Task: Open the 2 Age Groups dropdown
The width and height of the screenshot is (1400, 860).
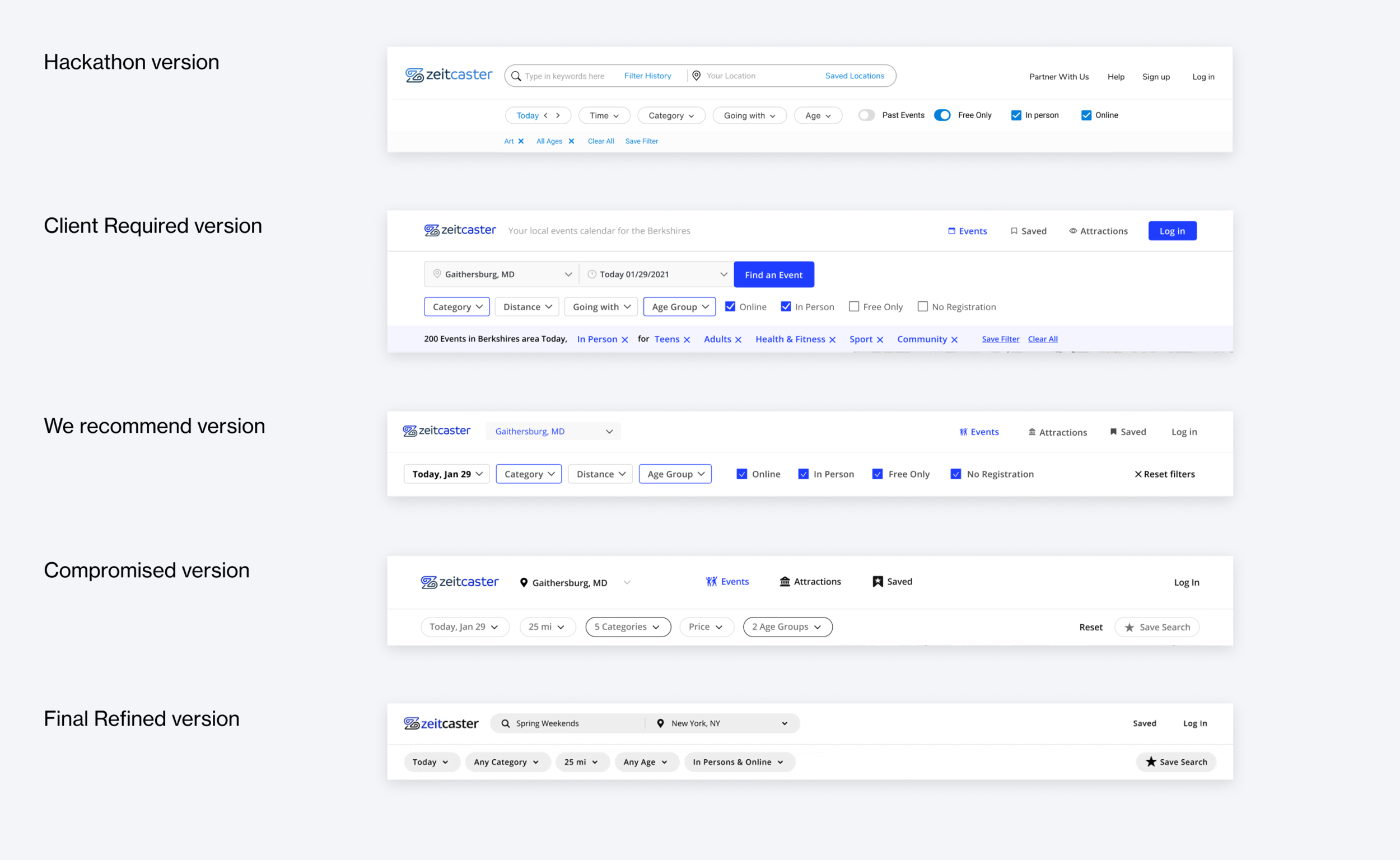Action: pos(787,627)
